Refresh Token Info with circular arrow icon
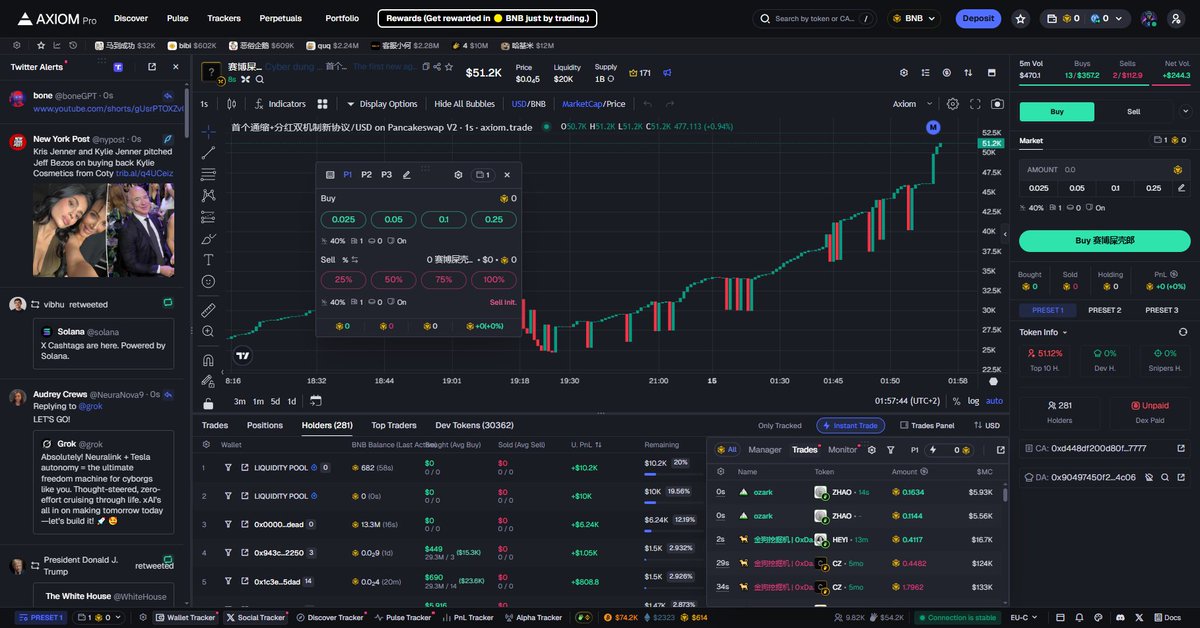 (1183, 332)
